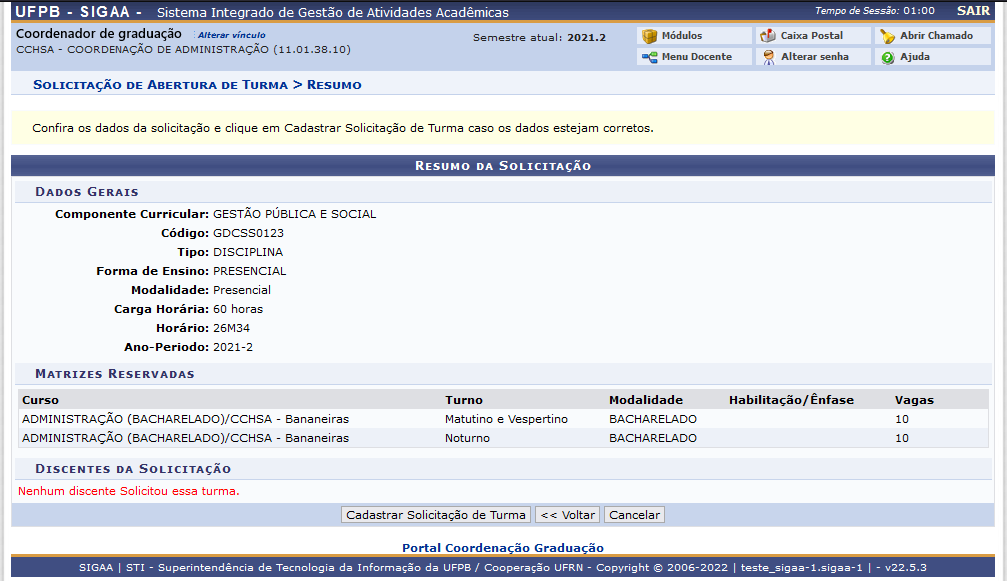Open Caixa Postal
Screen dimensions: 1007x581
811,36
